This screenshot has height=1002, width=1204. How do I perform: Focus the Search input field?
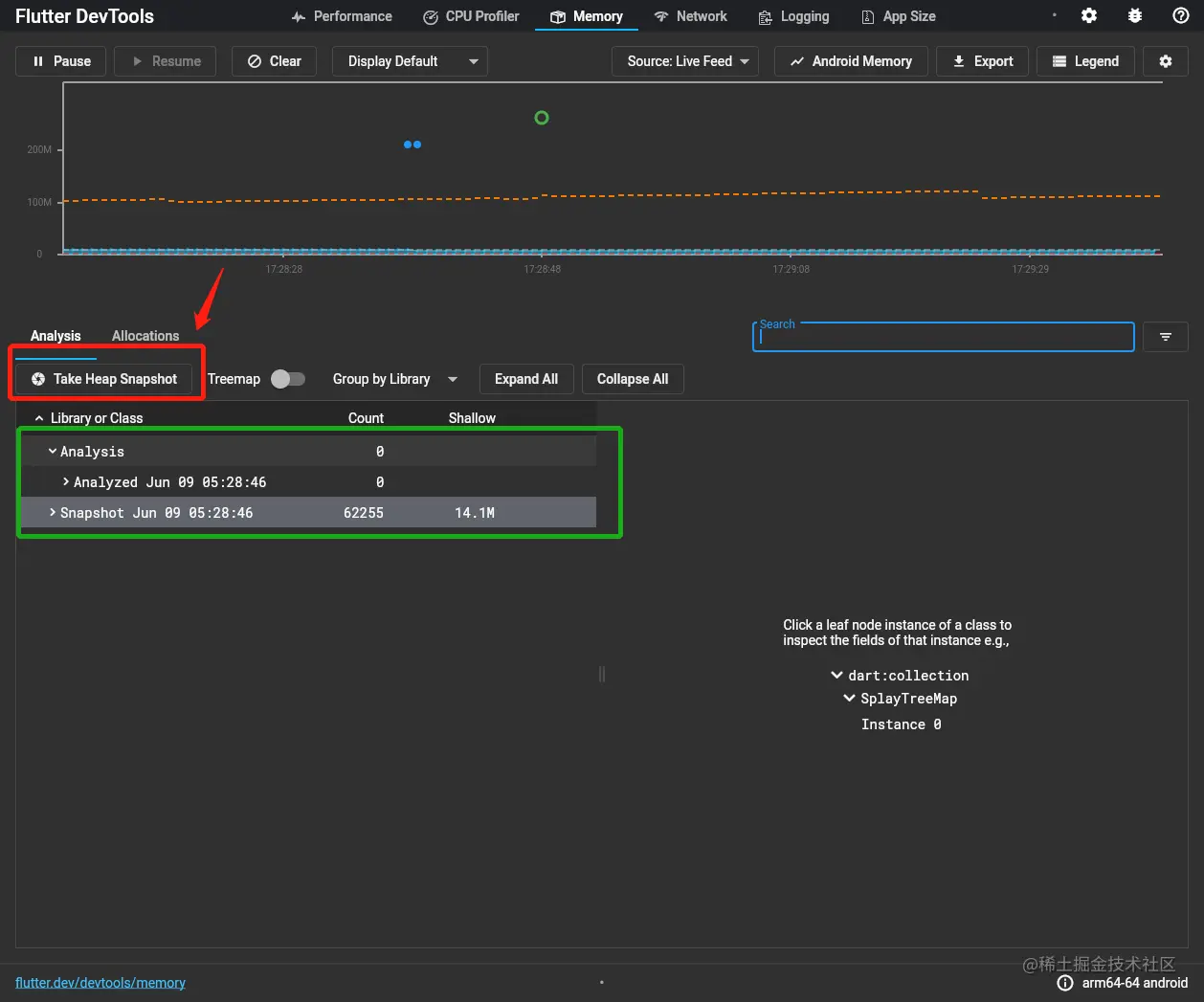(x=944, y=337)
